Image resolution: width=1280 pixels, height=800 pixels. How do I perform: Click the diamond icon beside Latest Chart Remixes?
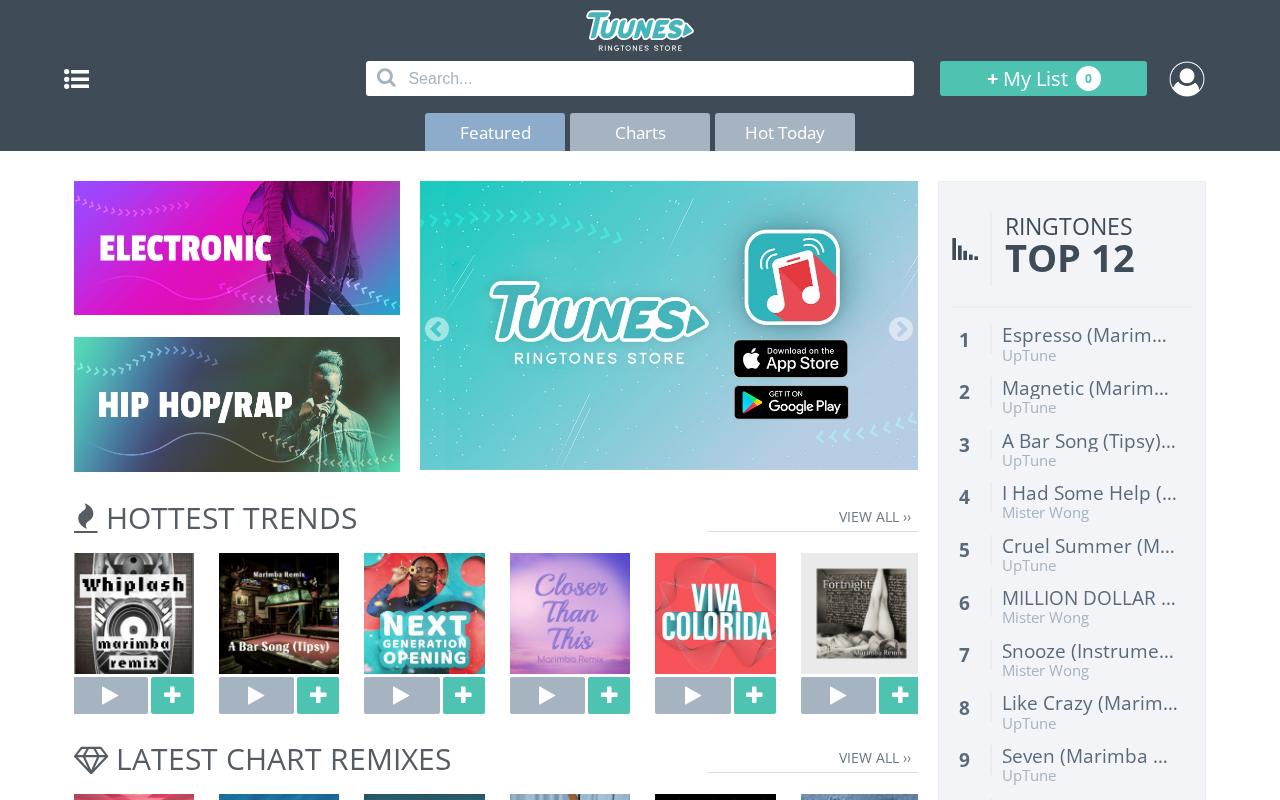(91, 760)
